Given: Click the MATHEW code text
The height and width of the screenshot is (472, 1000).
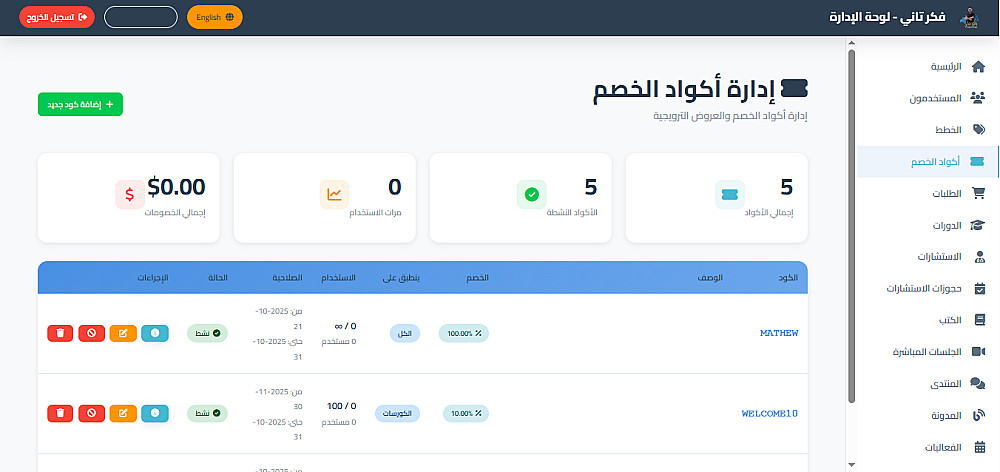Looking at the screenshot, I should pos(779,333).
